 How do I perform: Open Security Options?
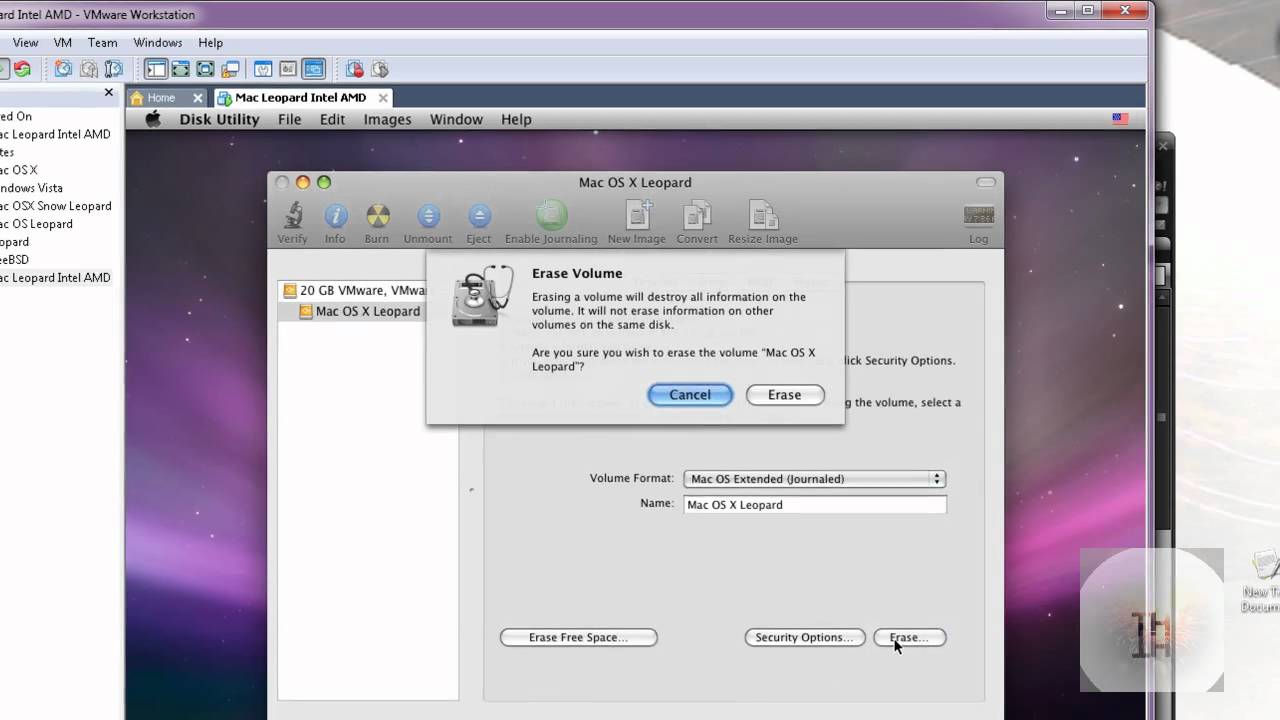point(804,637)
